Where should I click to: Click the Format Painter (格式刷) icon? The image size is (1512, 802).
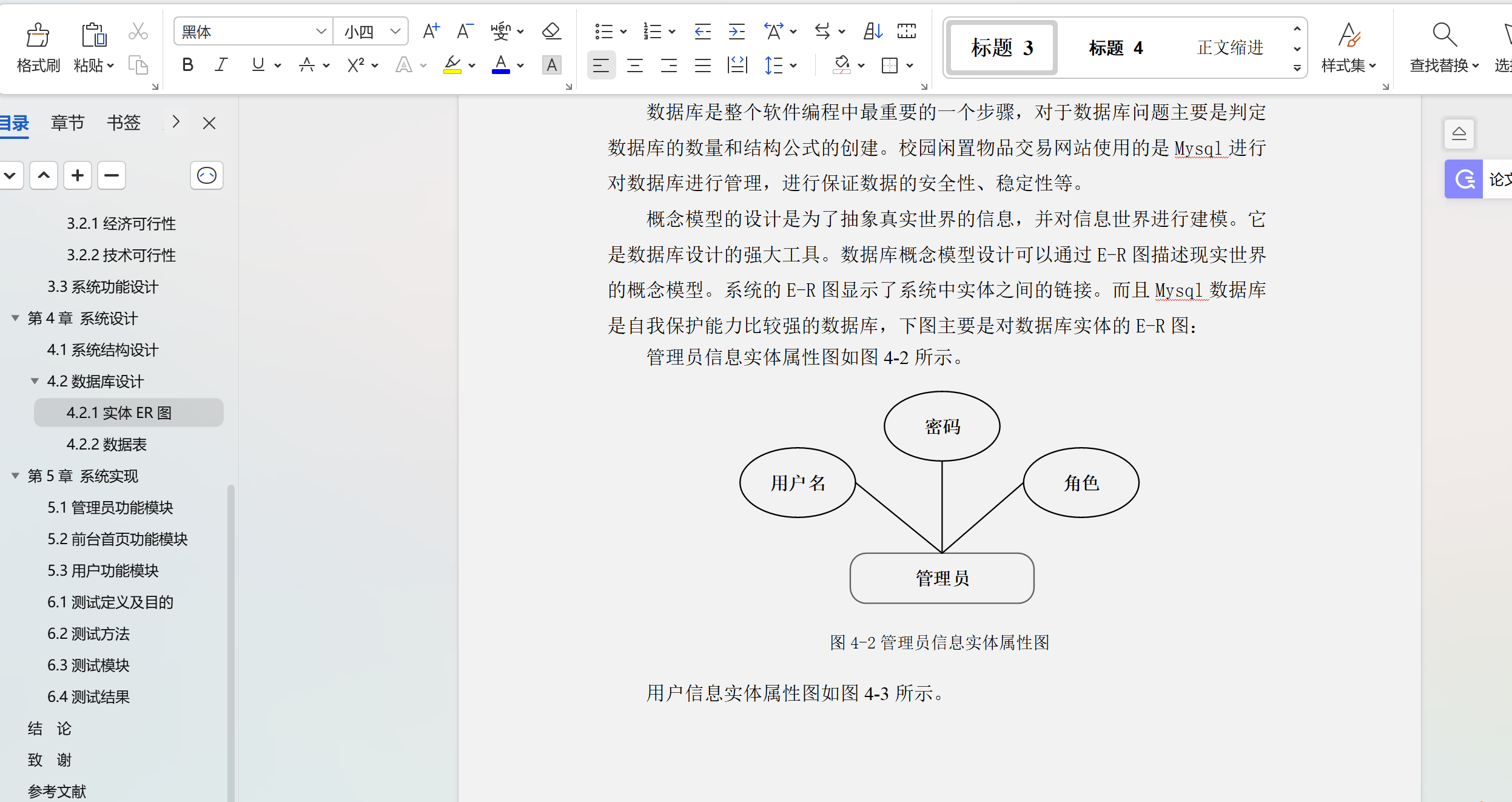point(38,35)
